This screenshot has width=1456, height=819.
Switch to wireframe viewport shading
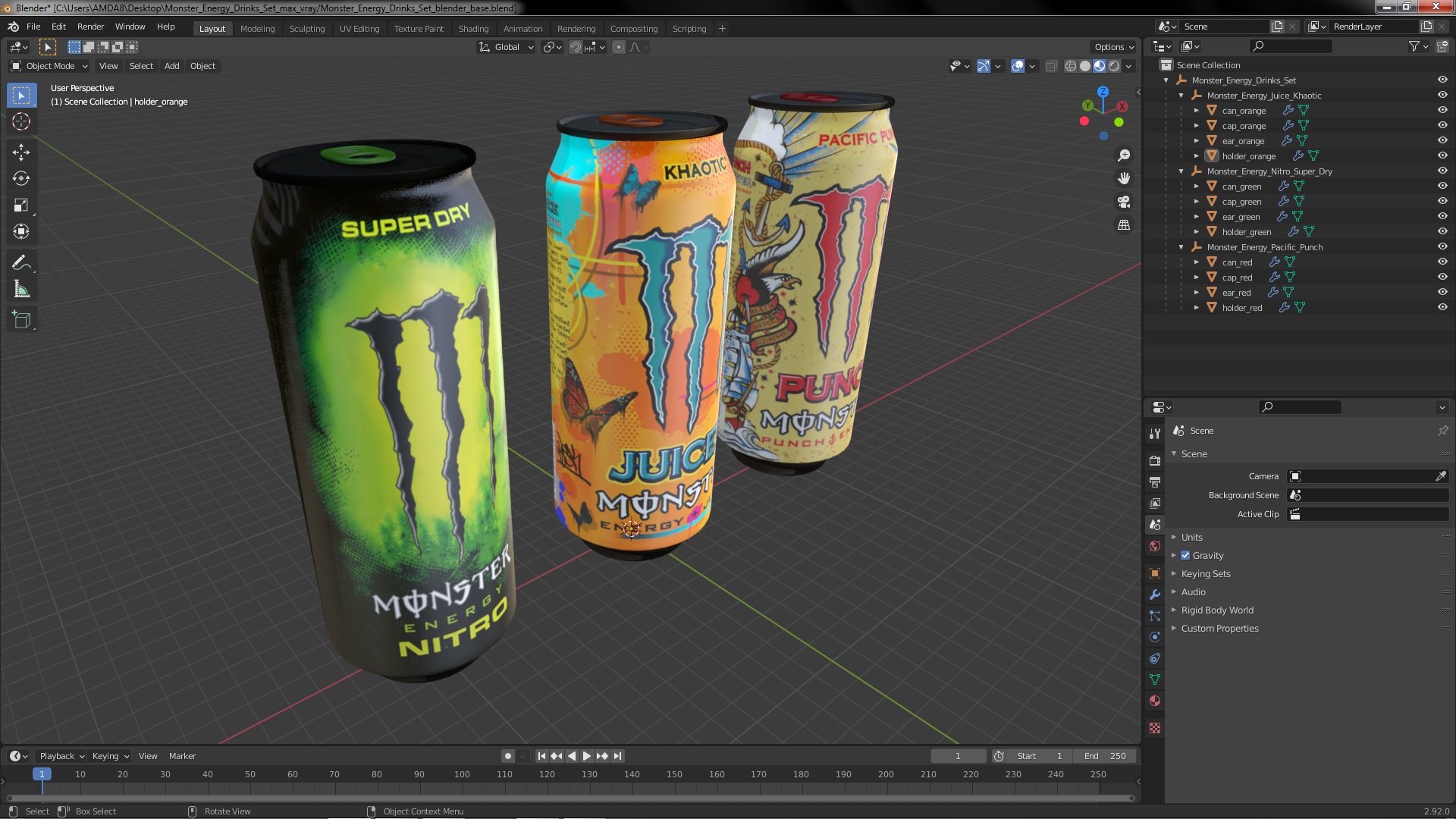[x=1071, y=66]
